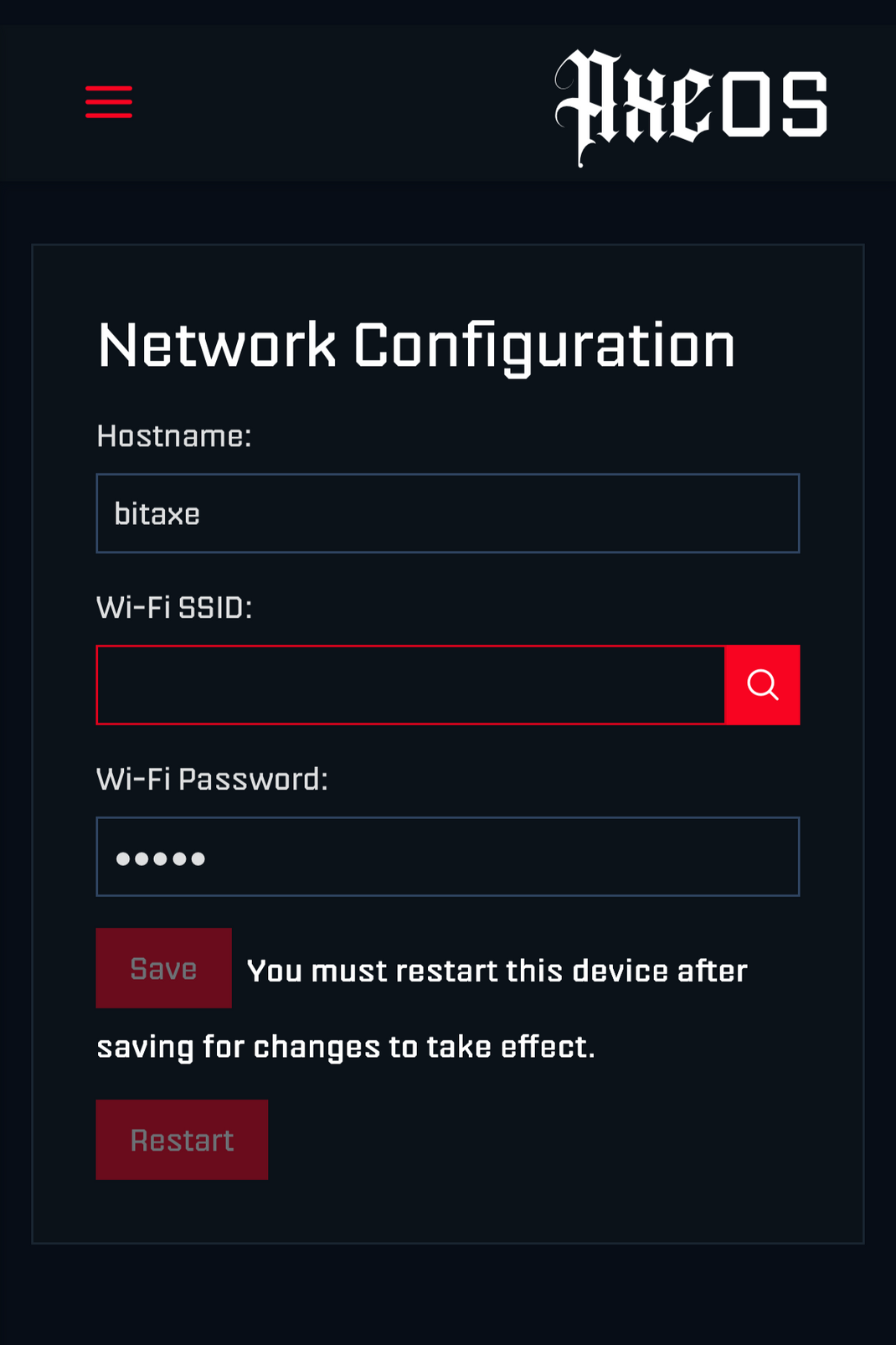The width and height of the screenshot is (896, 1345).
Task: Click Save to store network settings
Action: tap(163, 967)
